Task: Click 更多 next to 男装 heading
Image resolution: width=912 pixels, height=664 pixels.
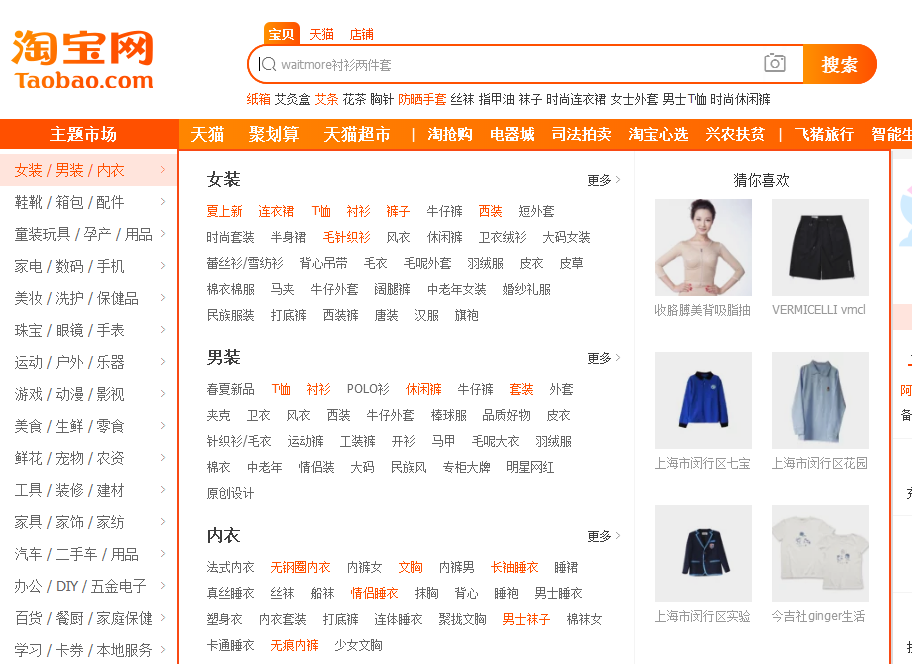Action: (x=604, y=358)
